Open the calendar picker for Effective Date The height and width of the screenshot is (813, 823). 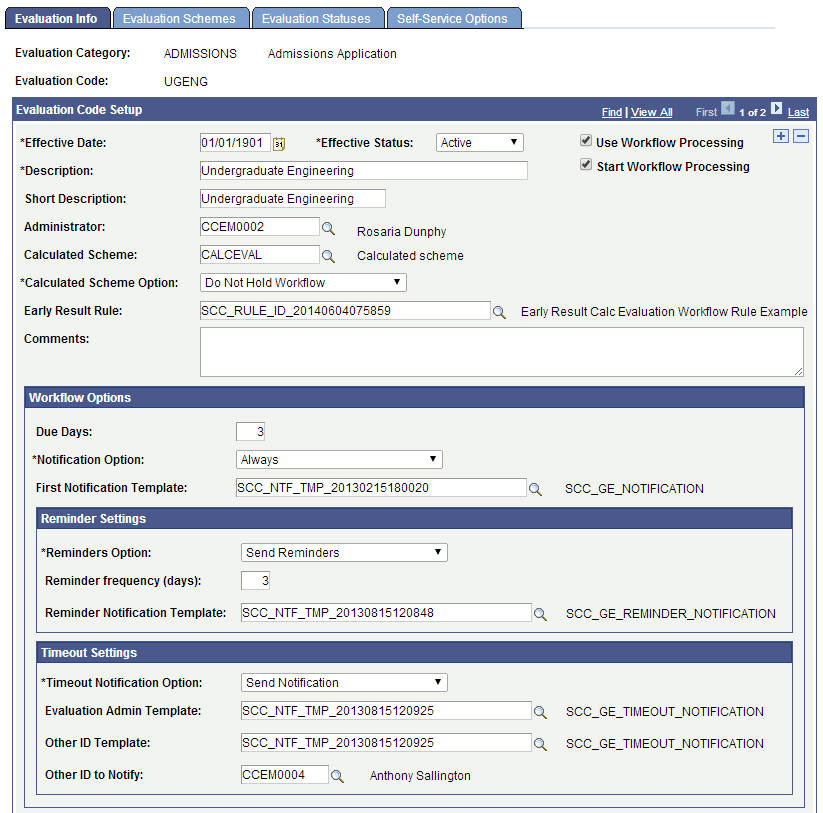(278, 144)
